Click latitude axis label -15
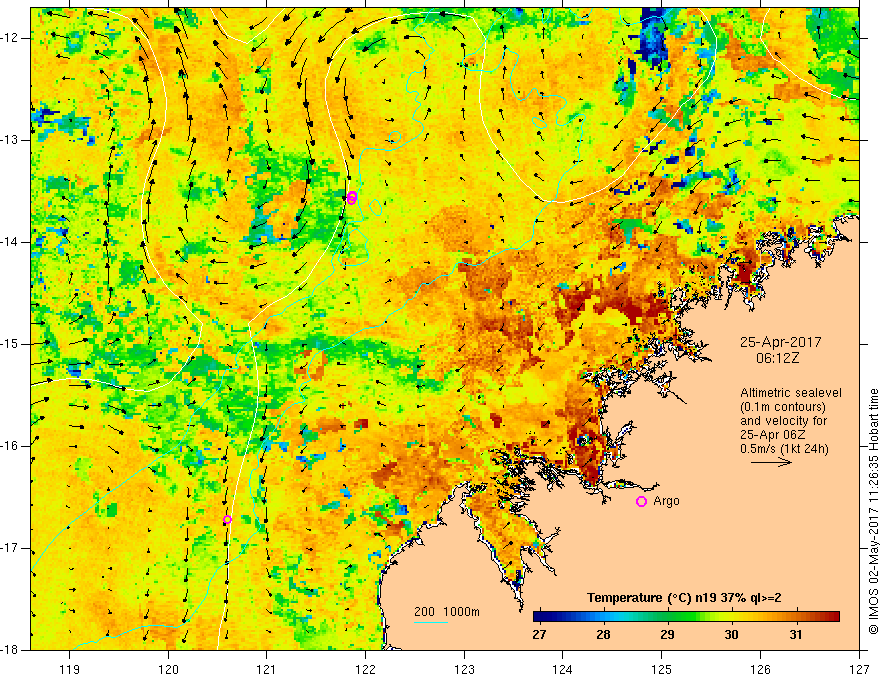 click(11, 344)
